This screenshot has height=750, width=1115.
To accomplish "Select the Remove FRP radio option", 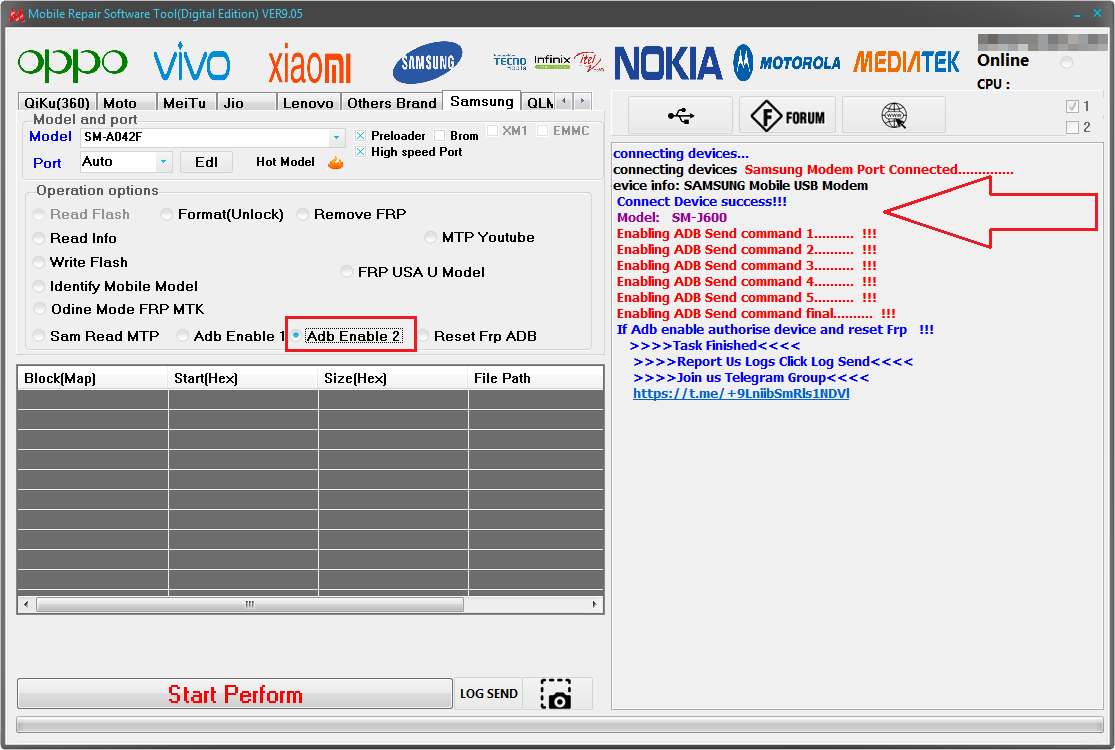I will coord(303,214).
